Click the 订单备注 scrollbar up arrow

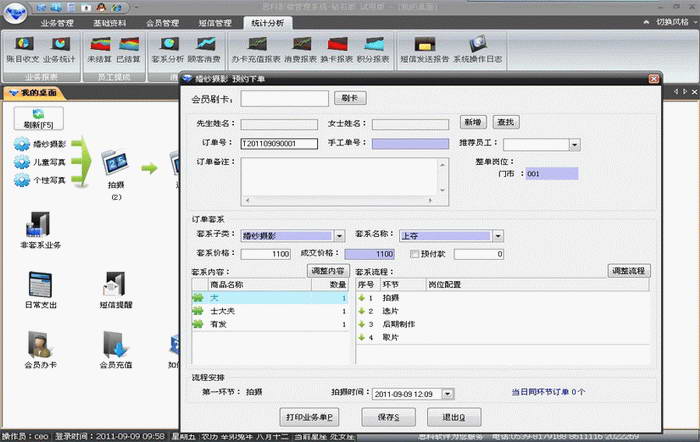click(442, 164)
